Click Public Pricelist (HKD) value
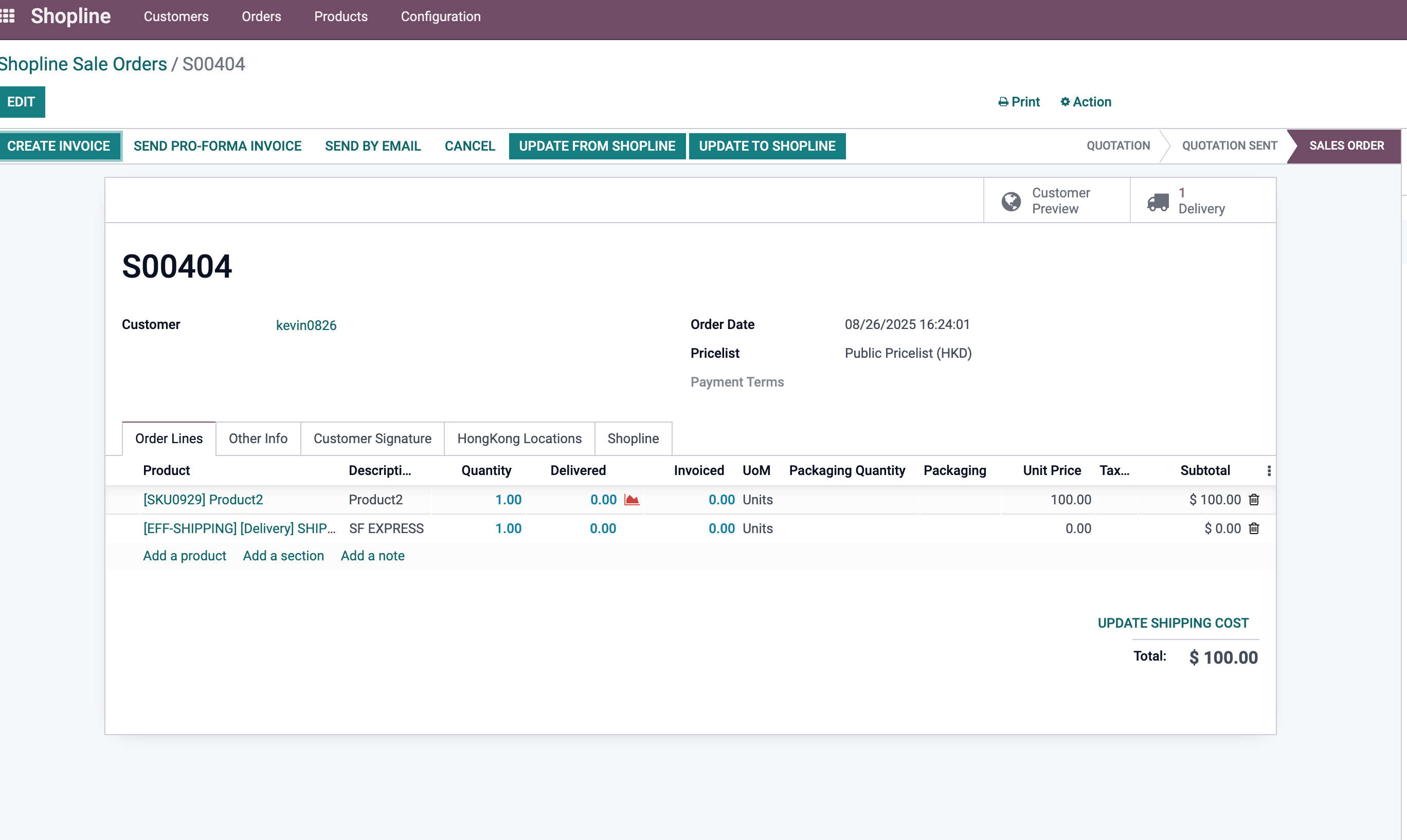This screenshot has height=840, width=1407. coord(908,353)
